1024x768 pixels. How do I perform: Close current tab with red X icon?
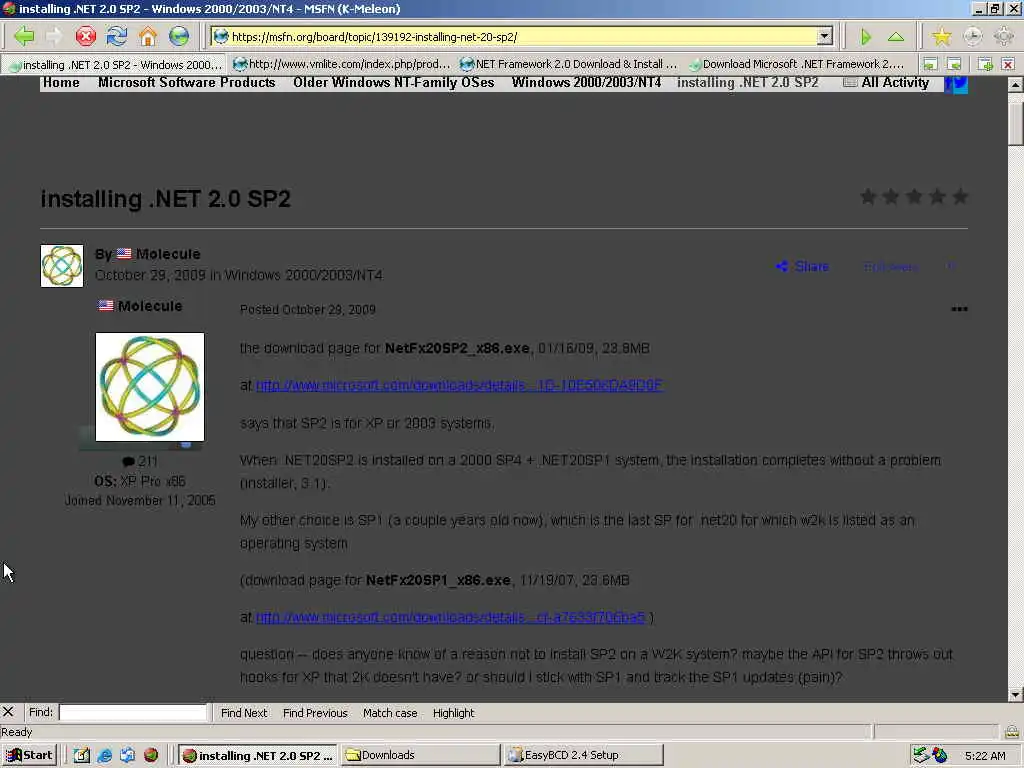tap(1008, 64)
